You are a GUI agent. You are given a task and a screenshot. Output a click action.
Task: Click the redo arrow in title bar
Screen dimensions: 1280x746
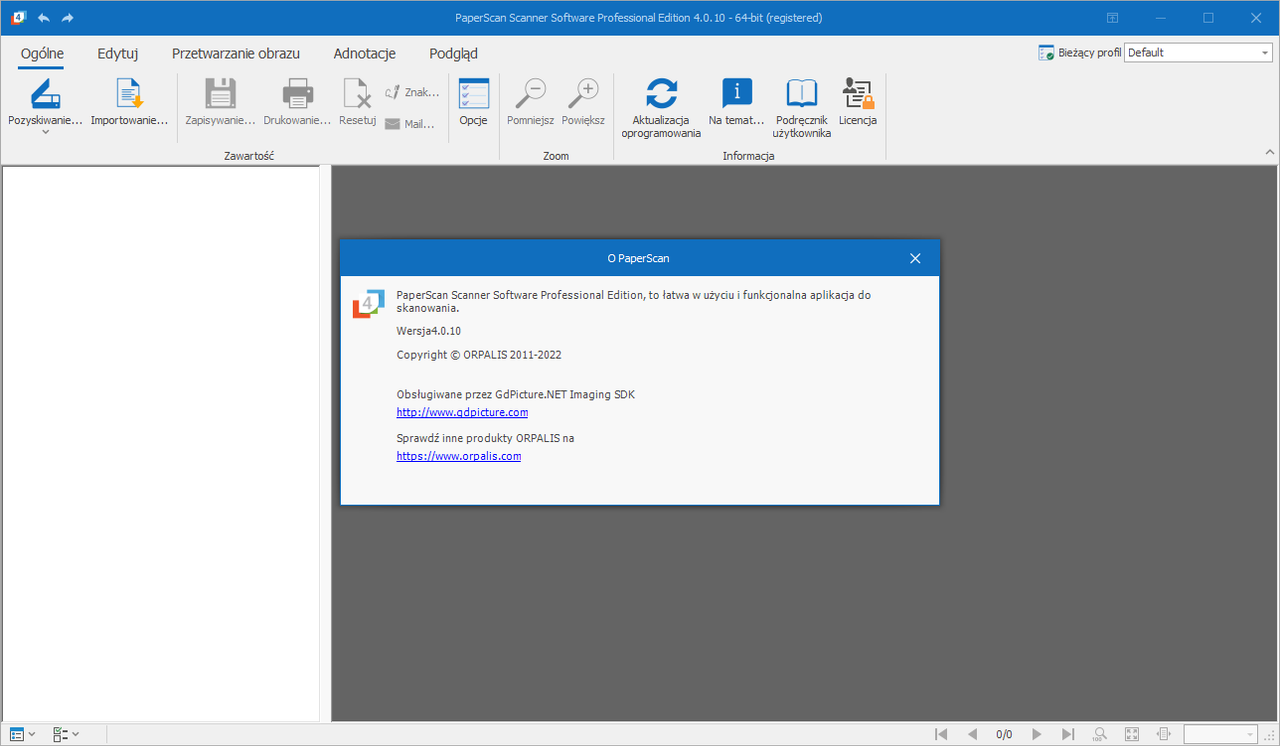click(x=68, y=18)
